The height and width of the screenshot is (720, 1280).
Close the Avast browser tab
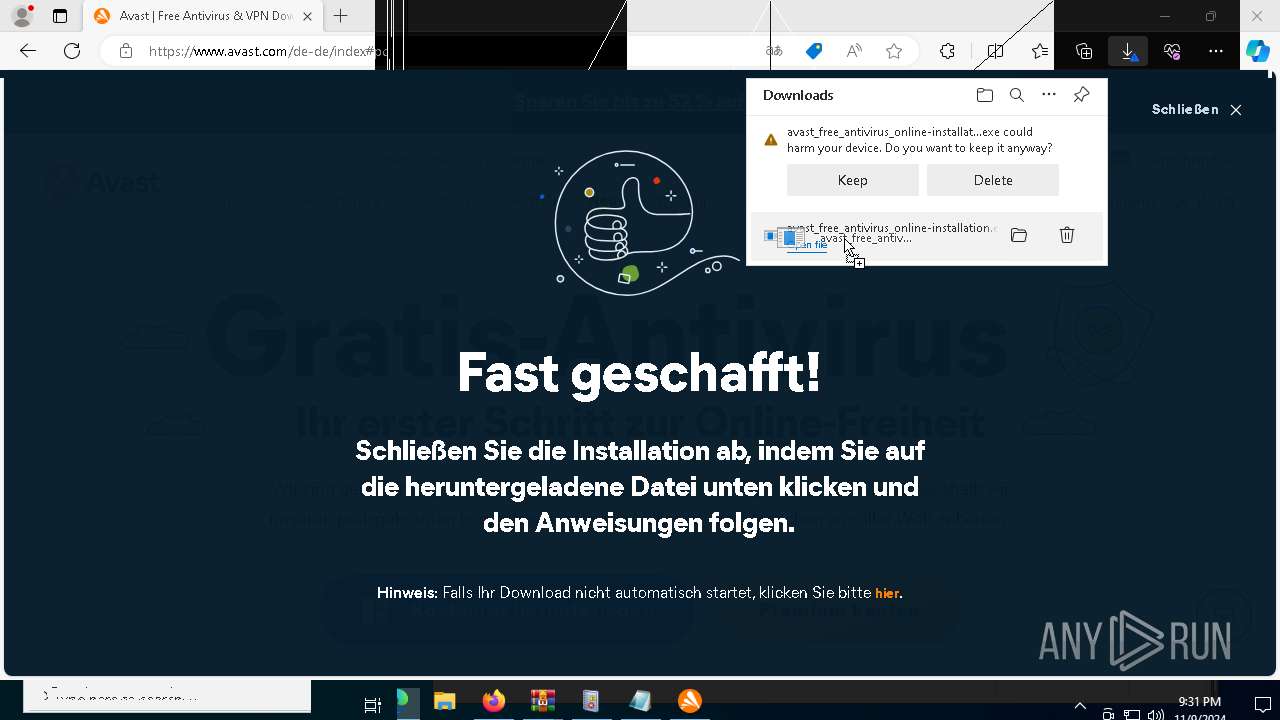[x=307, y=16]
